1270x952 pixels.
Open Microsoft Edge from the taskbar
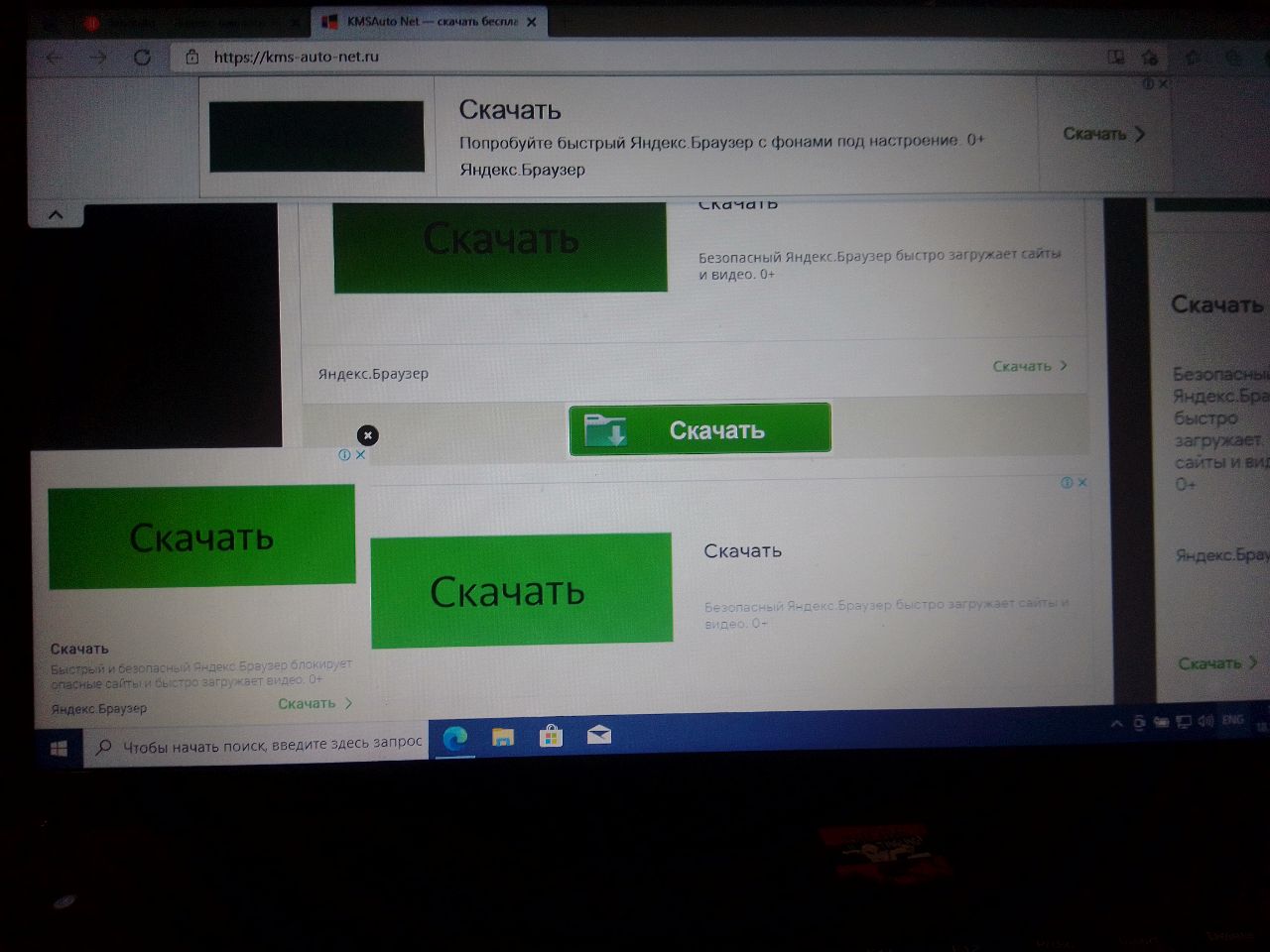coord(455,738)
